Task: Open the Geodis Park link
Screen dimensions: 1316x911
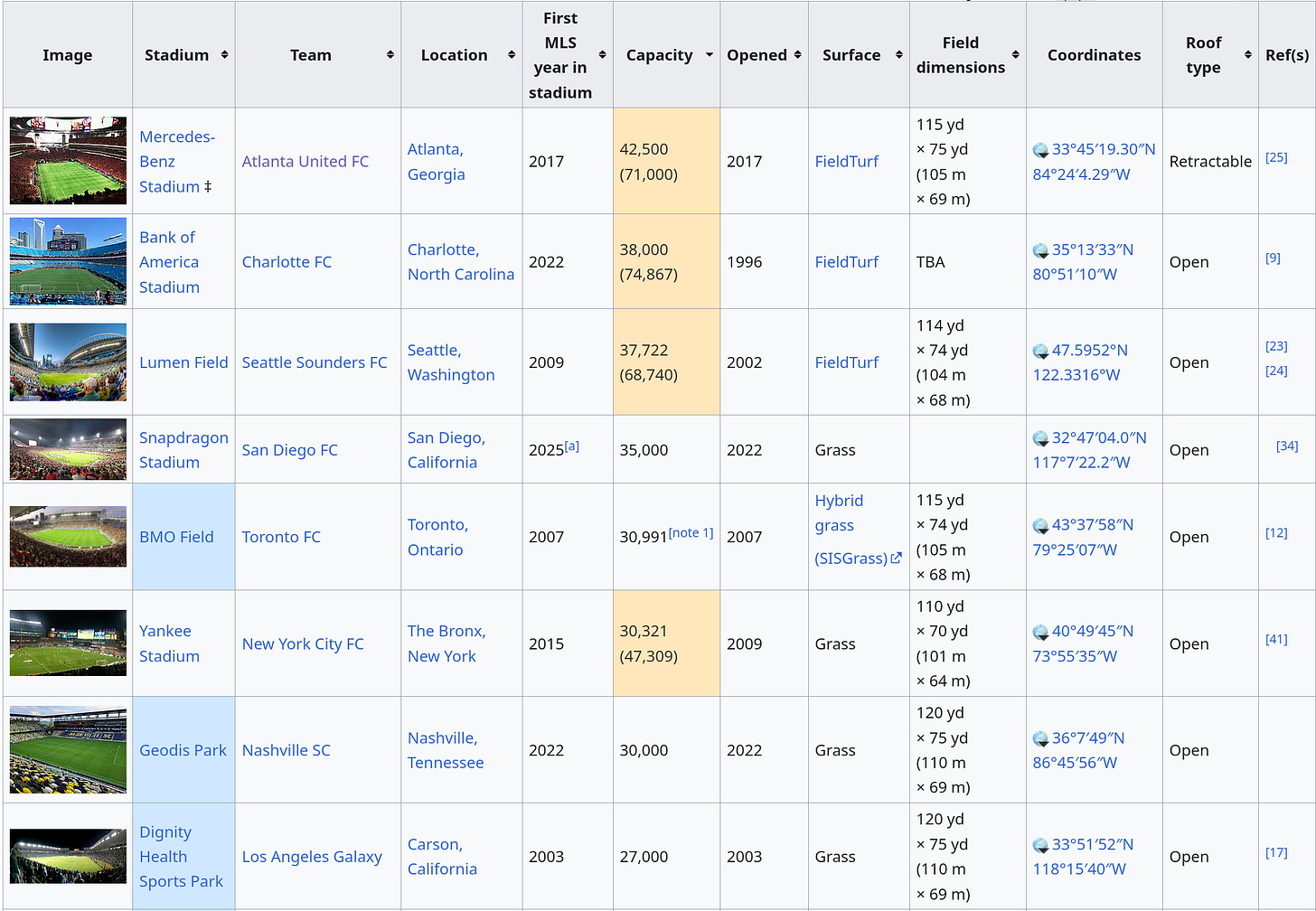Action: (x=183, y=750)
